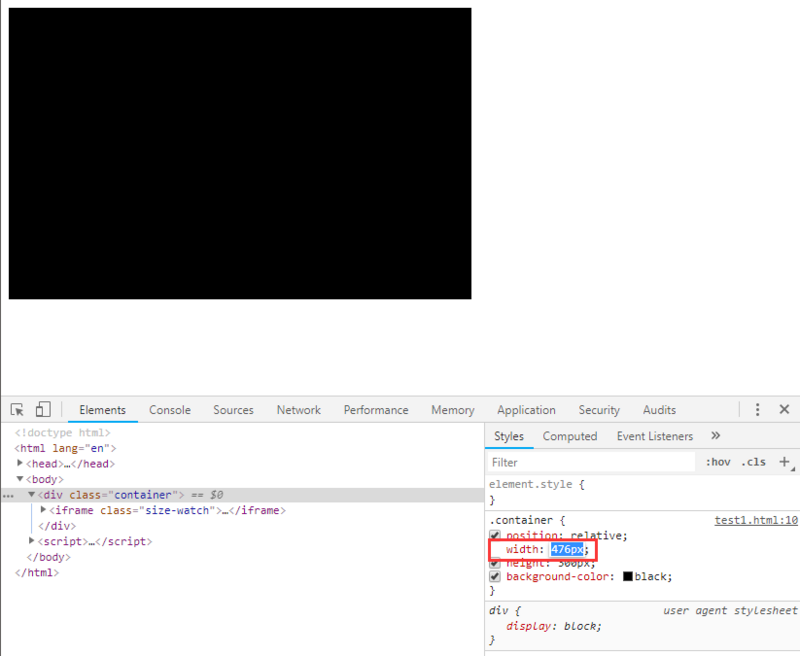
Task: Collapse the body element node
Action: coord(20,478)
